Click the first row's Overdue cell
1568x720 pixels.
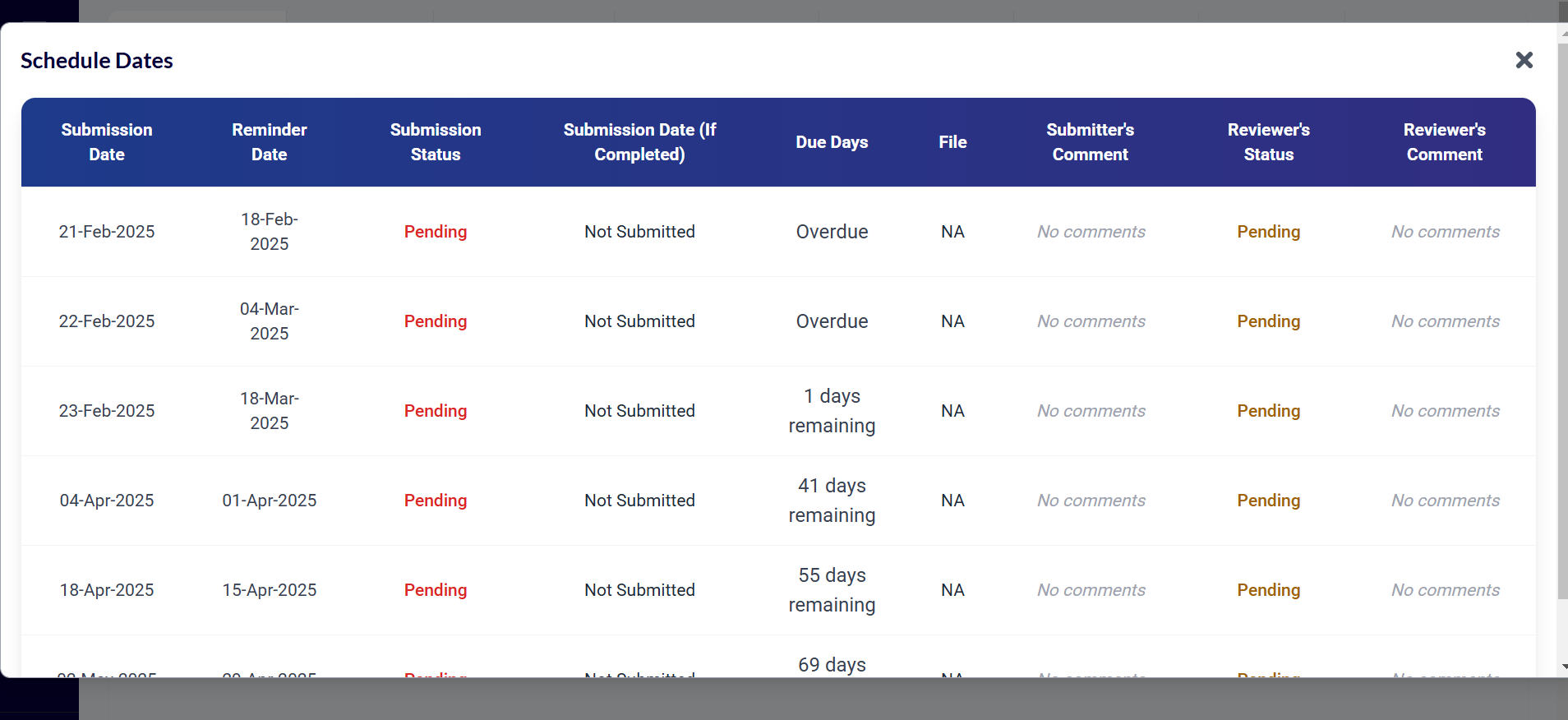(x=832, y=232)
